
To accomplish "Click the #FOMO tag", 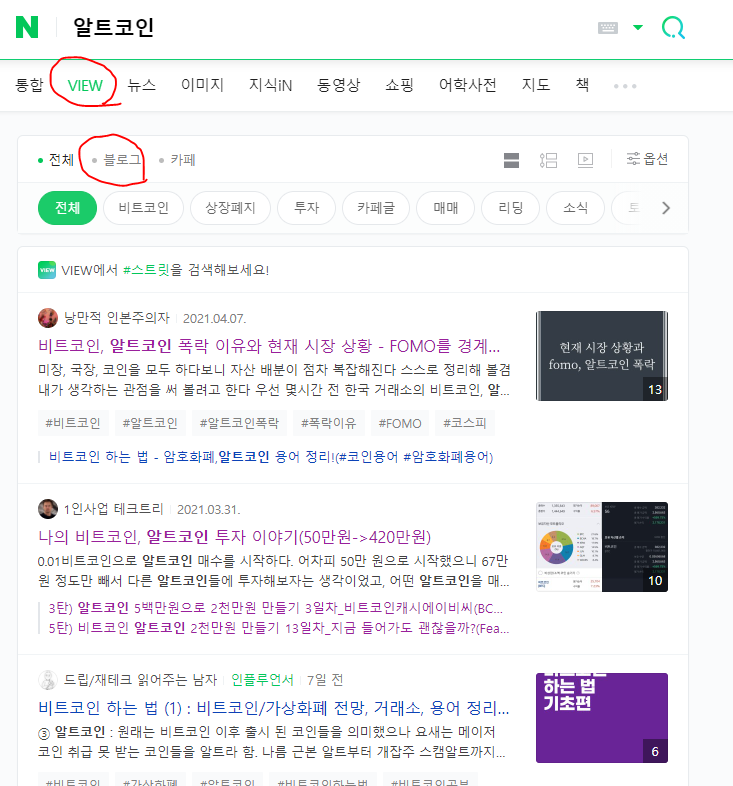I will 400,423.
